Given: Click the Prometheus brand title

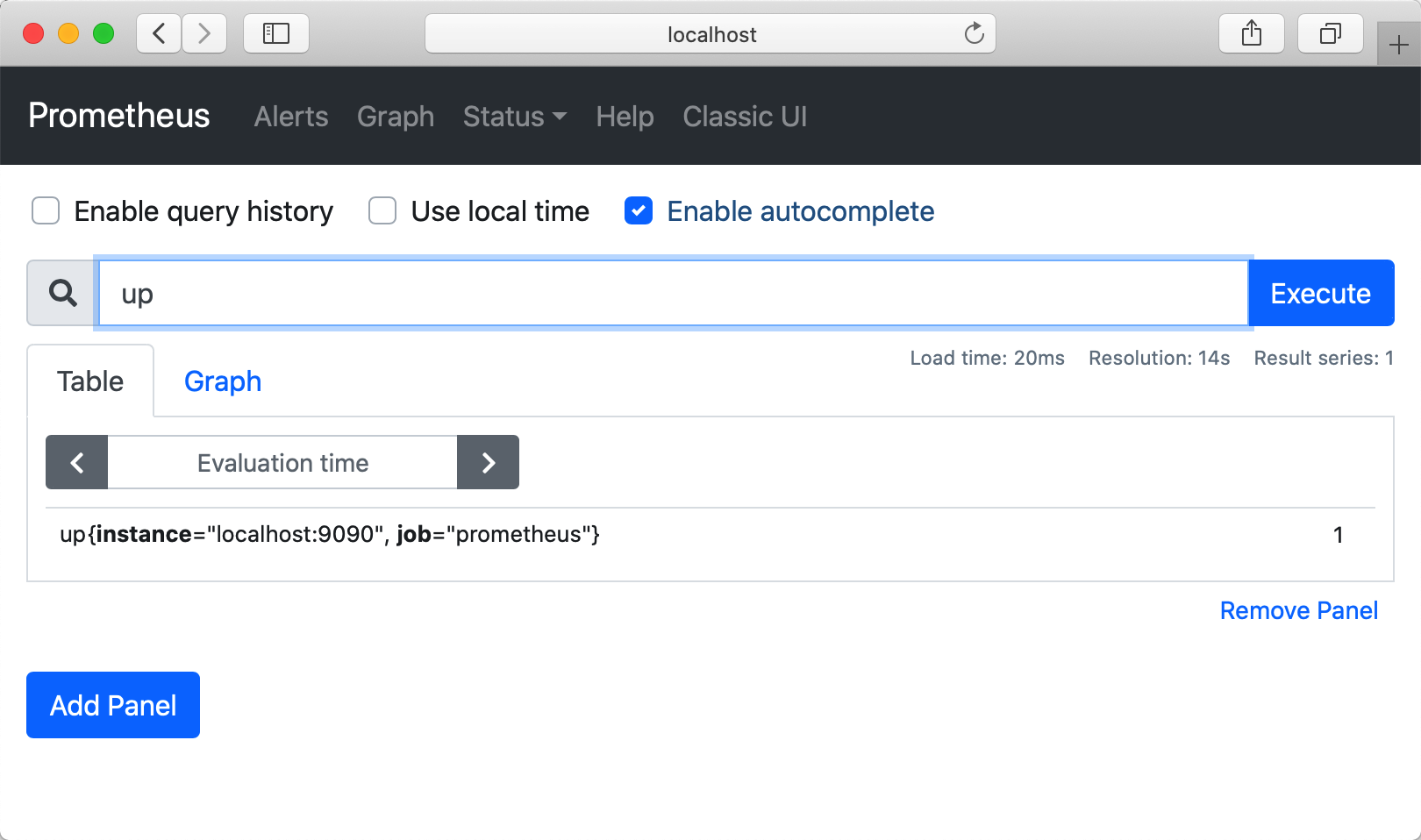Looking at the screenshot, I should click(119, 116).
